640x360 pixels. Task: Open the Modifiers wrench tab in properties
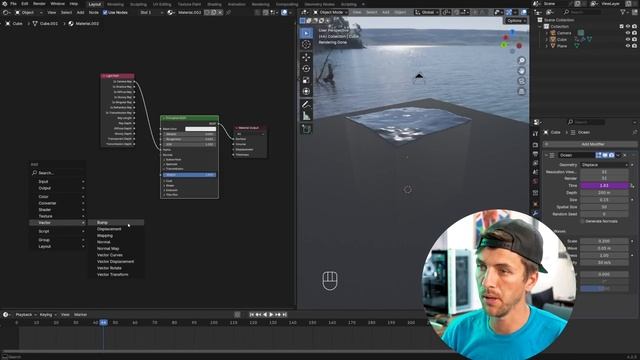(536, 213)
